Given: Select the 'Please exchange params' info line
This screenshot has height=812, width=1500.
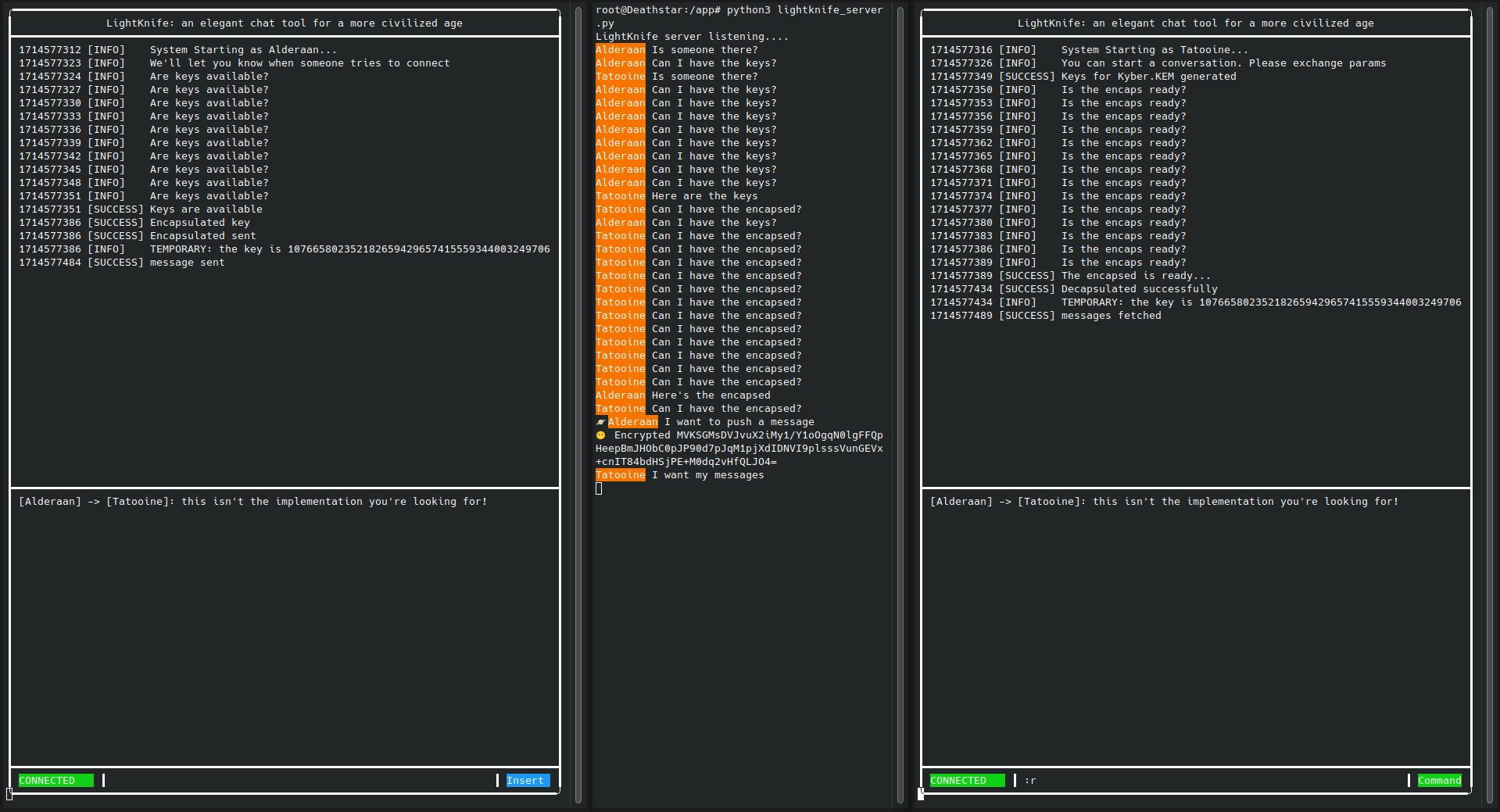Looking at the screenshot, I should pos(1158,63).
